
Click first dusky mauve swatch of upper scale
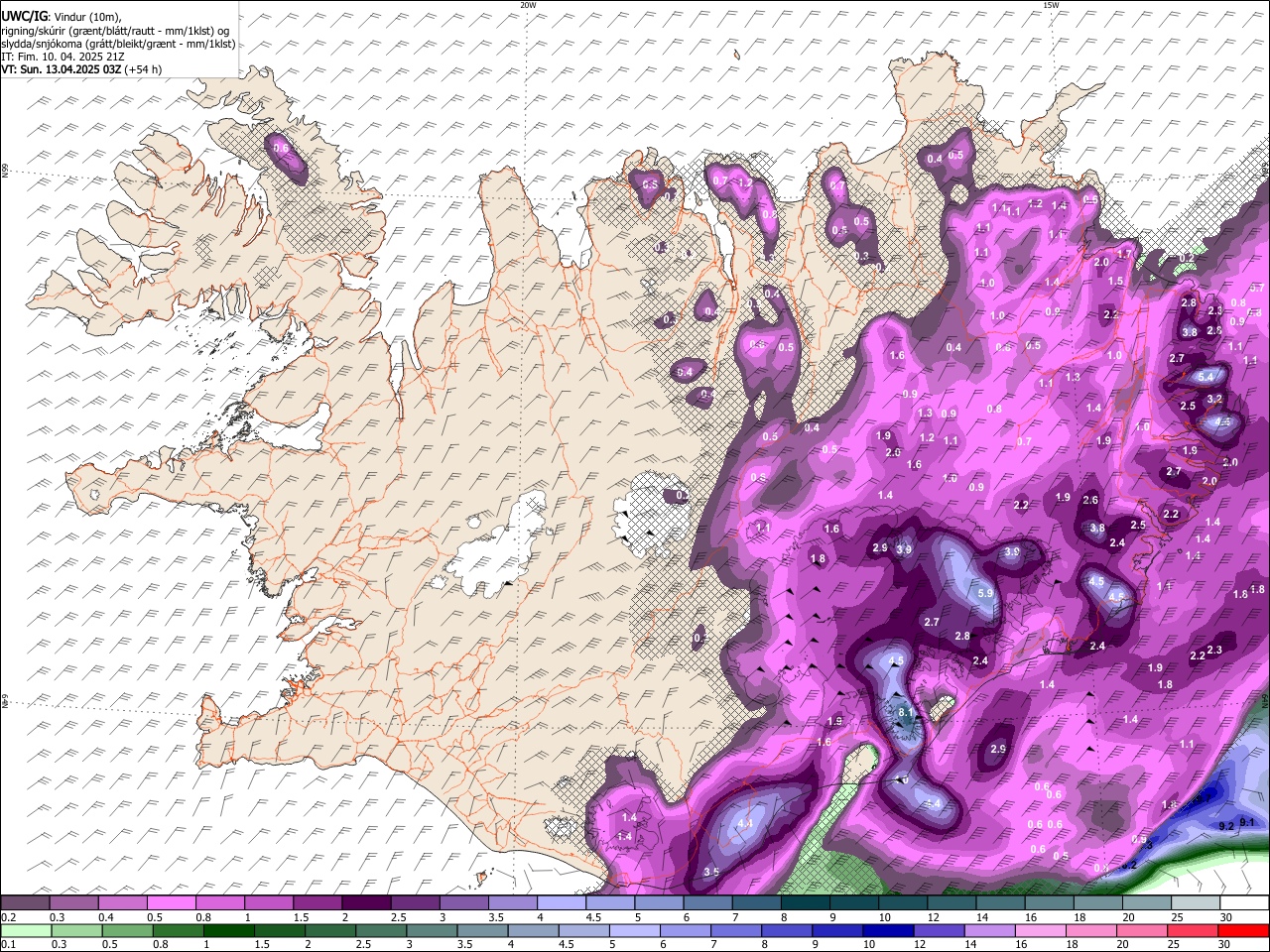tap(25, 903)
